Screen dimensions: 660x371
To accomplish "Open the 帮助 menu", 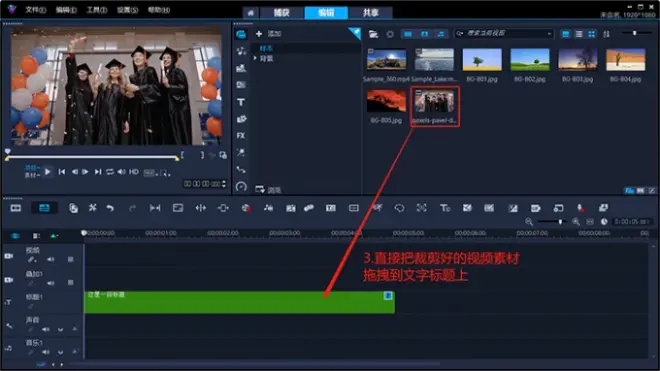I will 159,10.
